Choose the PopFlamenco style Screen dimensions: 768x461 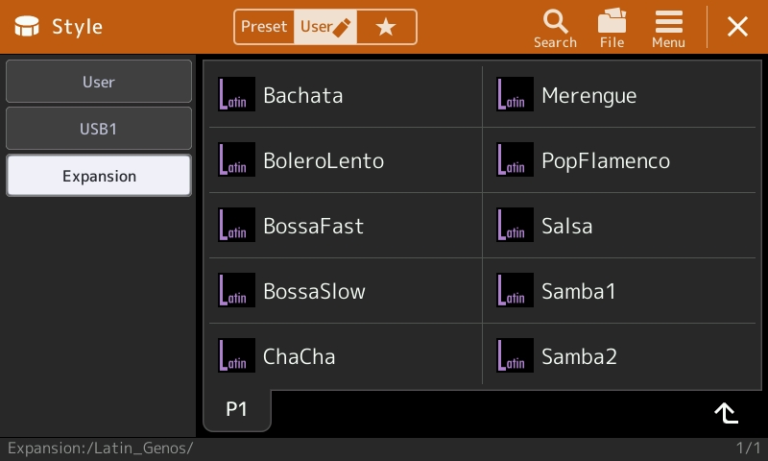[x=620, y=160]
